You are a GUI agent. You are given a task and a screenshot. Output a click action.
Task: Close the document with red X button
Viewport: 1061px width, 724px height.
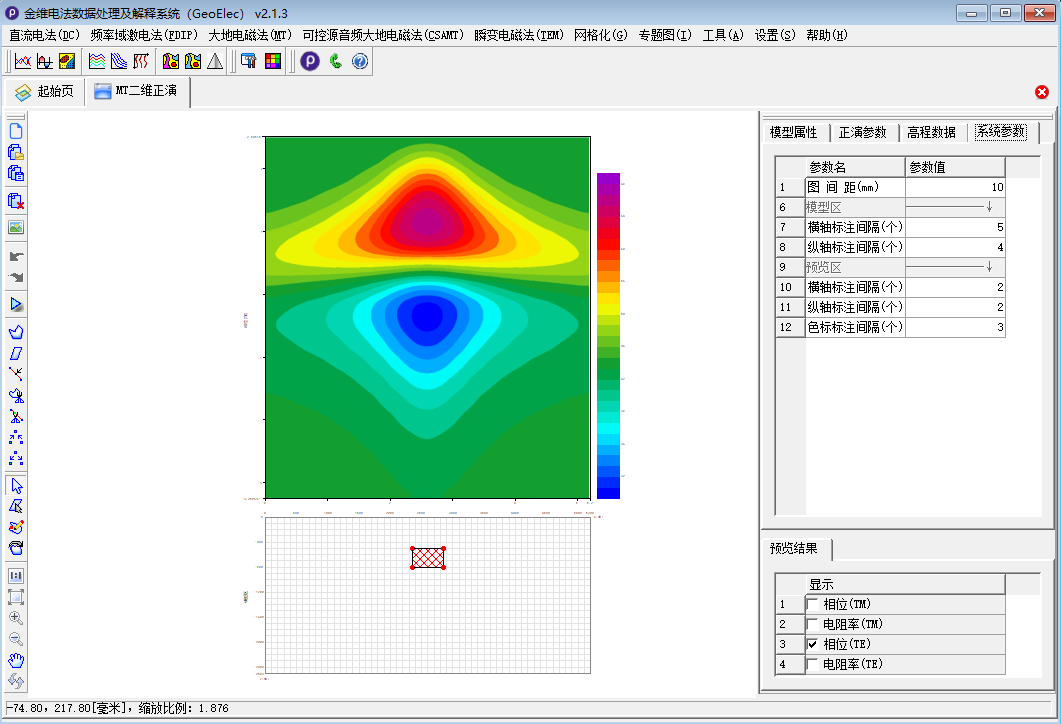tap(1042, 92)
